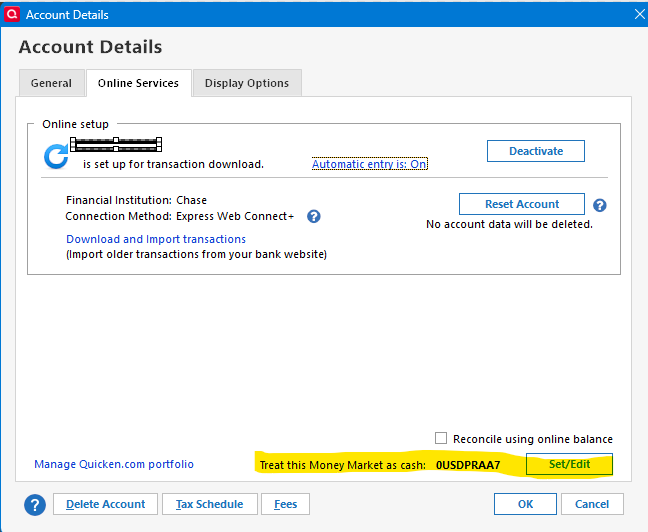648x532 pixels.
Task: Open Automatic entry is: On link
Action: tap(369, 164)
